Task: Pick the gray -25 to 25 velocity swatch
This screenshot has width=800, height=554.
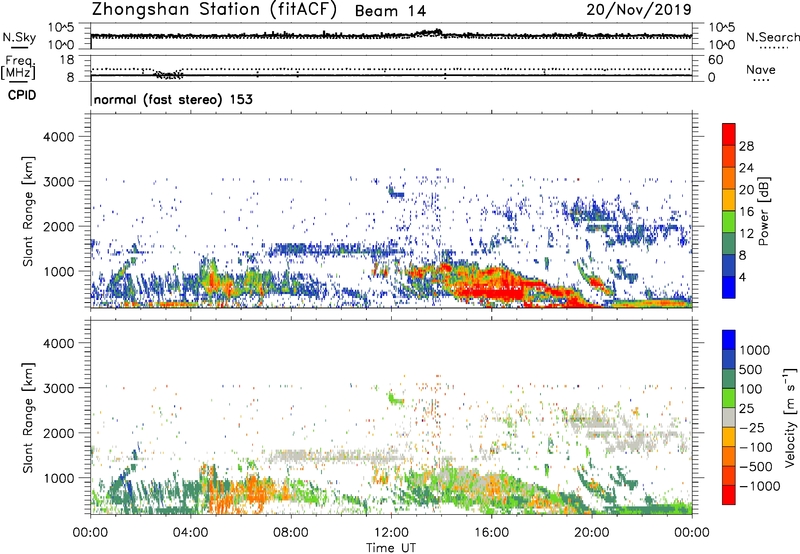Action: tap(729, 417)
